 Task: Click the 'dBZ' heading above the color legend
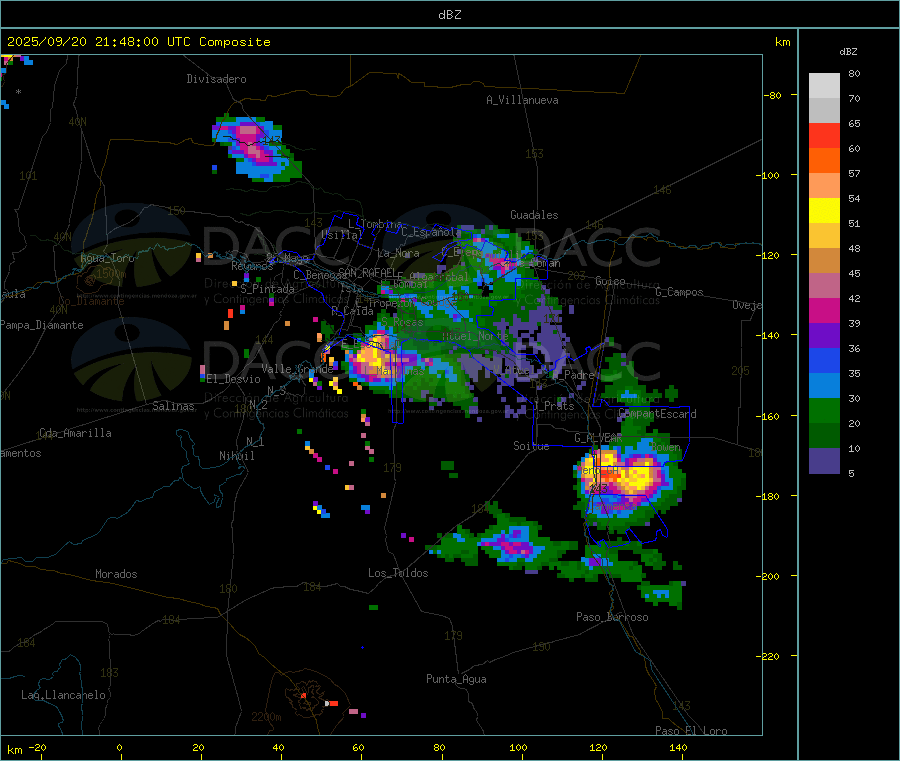click(848, 52)
